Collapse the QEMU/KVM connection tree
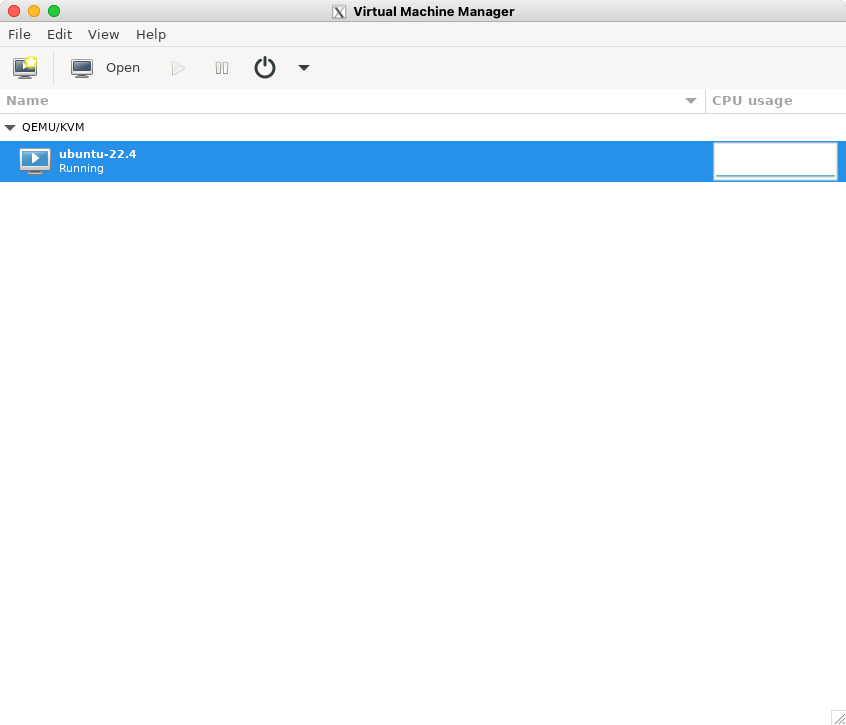 pyautogui.click(x=10, y=128)
